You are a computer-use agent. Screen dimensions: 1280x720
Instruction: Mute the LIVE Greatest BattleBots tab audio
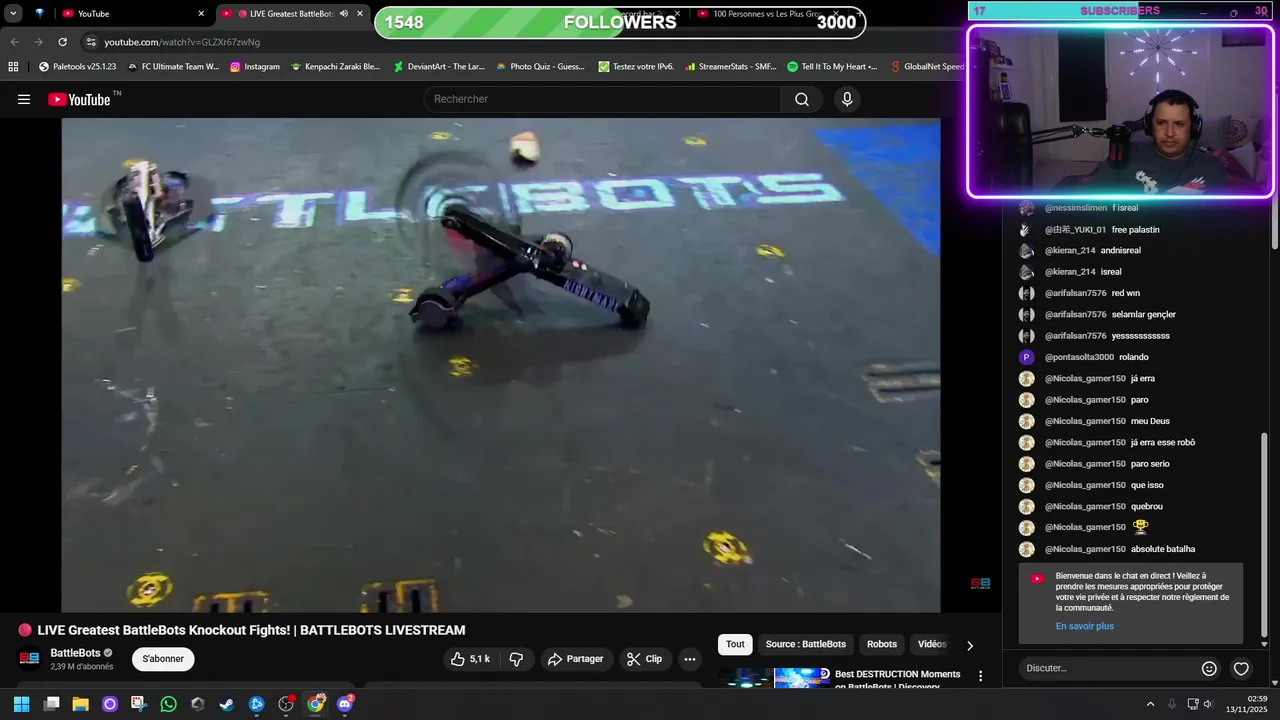pos(344,14)
